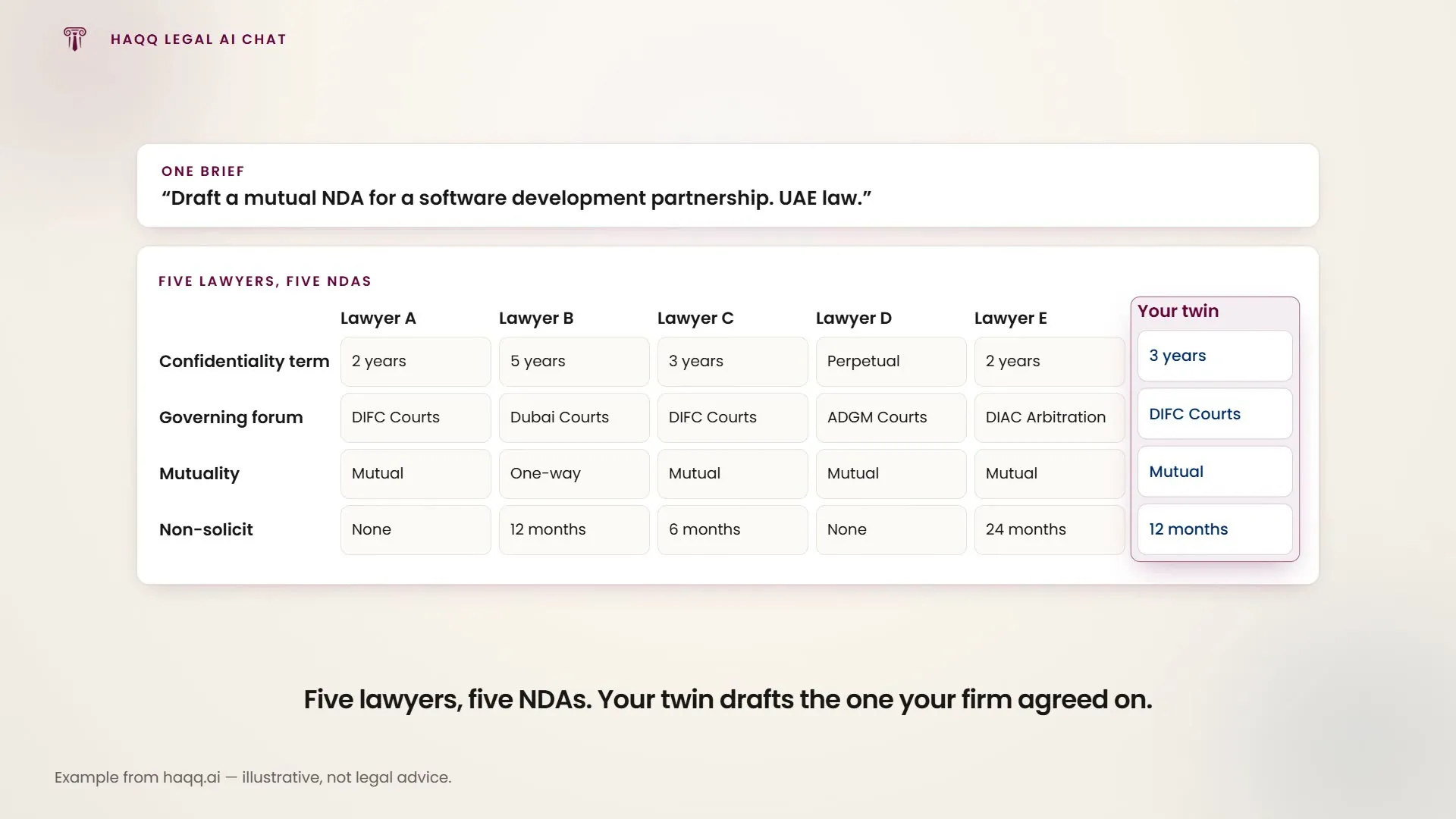Click Your twin's Mutual cell
This screenshot has width=1456, height=819.
click(x=1215, y=472)
